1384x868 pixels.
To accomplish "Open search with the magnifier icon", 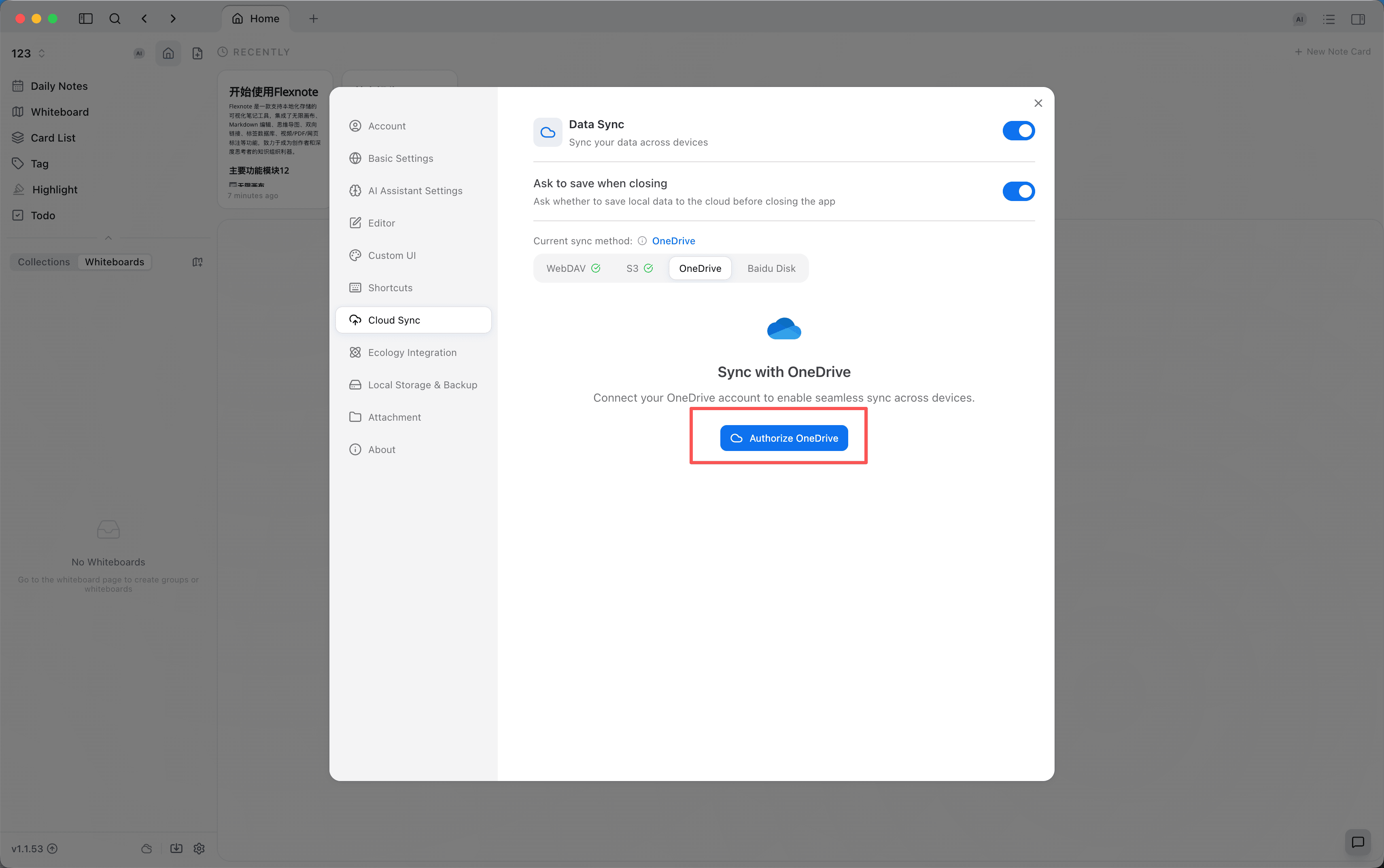I will point(115,19).
